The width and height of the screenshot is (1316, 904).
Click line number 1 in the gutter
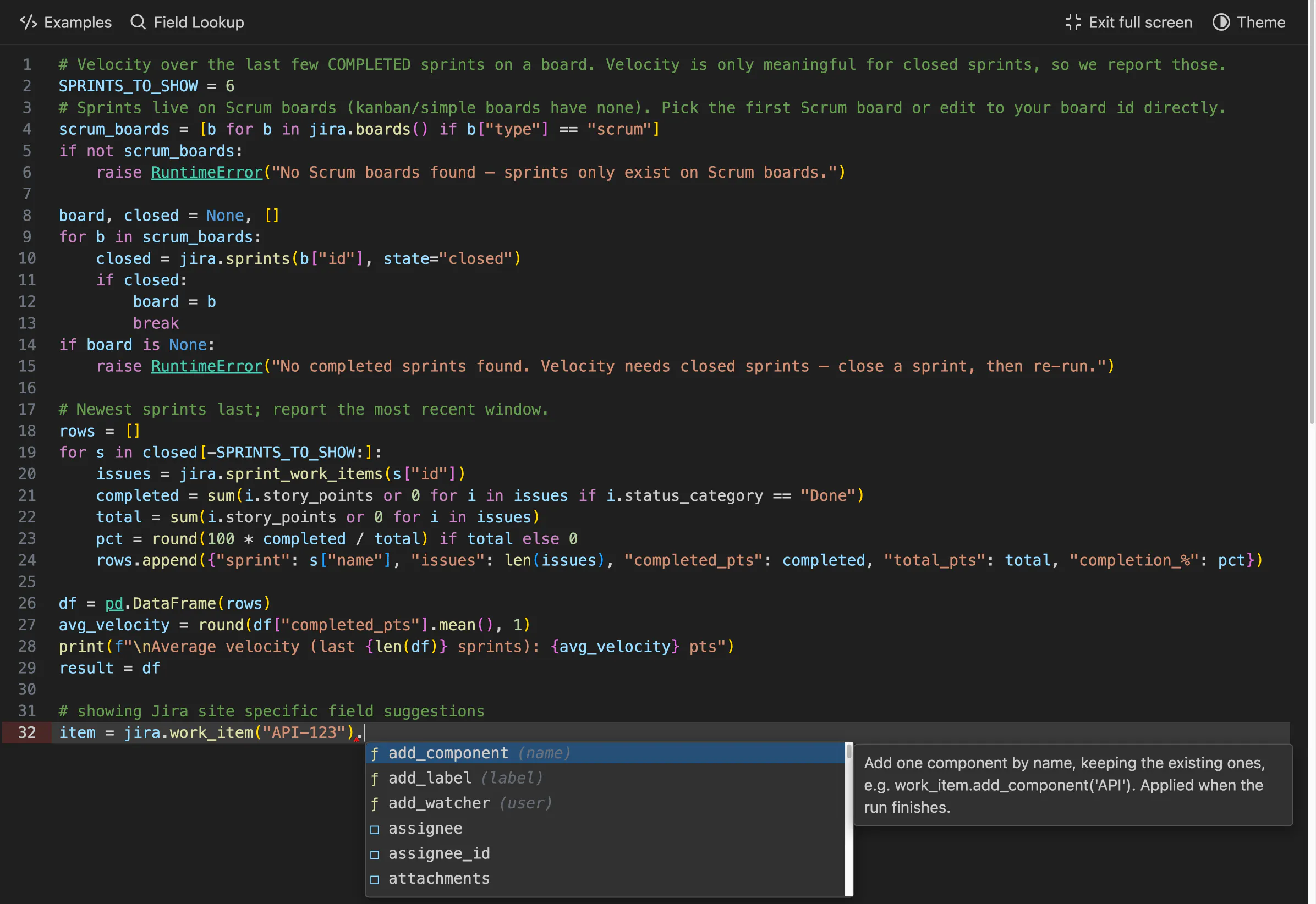[x=26, y=64]
